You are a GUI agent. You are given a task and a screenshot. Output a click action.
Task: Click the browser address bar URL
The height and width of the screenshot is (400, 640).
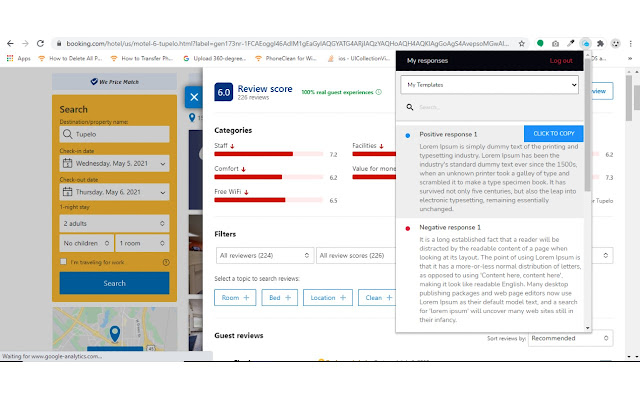point(287,43)
